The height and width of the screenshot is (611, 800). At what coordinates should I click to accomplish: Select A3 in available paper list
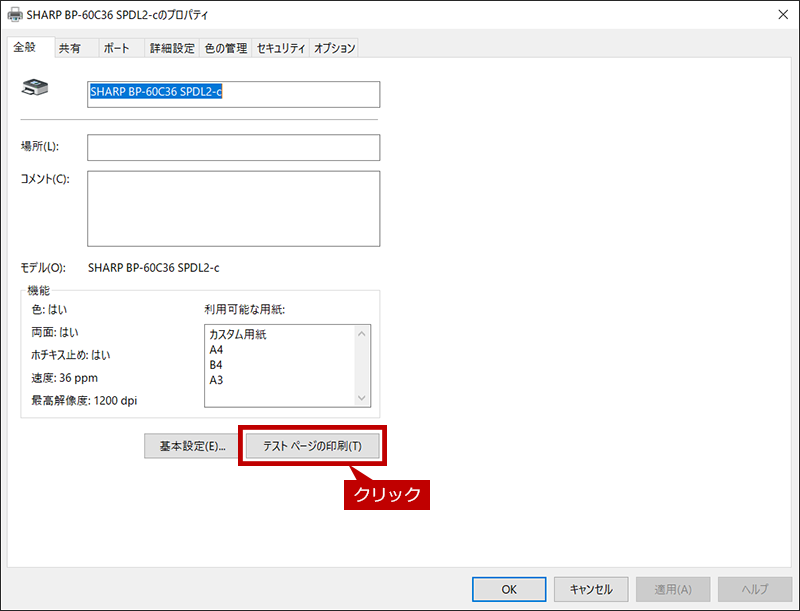[x=216, y=380]
